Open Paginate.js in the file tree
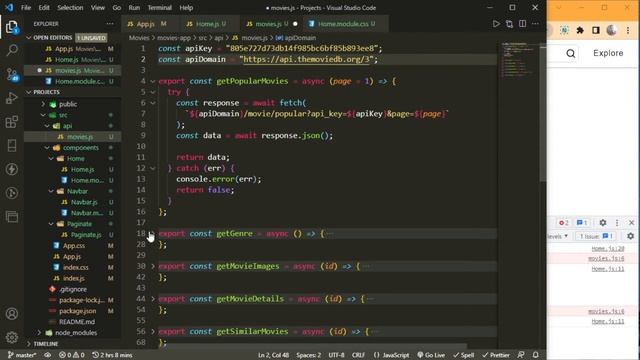This screenshot has height=360, width=640. pyautogui.click(x=86, y=235)
